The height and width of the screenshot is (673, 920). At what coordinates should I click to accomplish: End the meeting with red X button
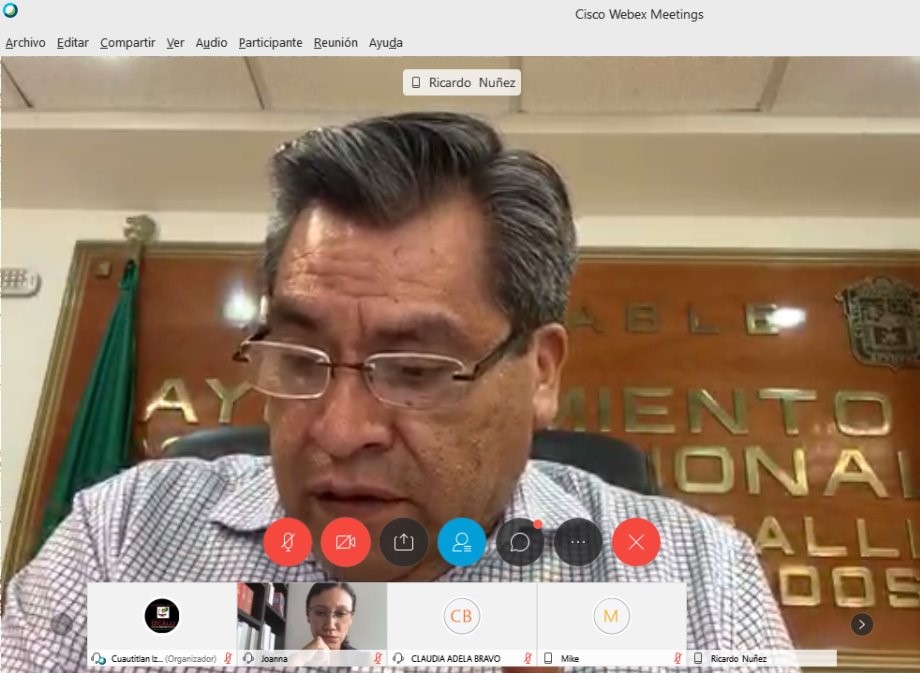pyautogui.click(x=636, y=542)
